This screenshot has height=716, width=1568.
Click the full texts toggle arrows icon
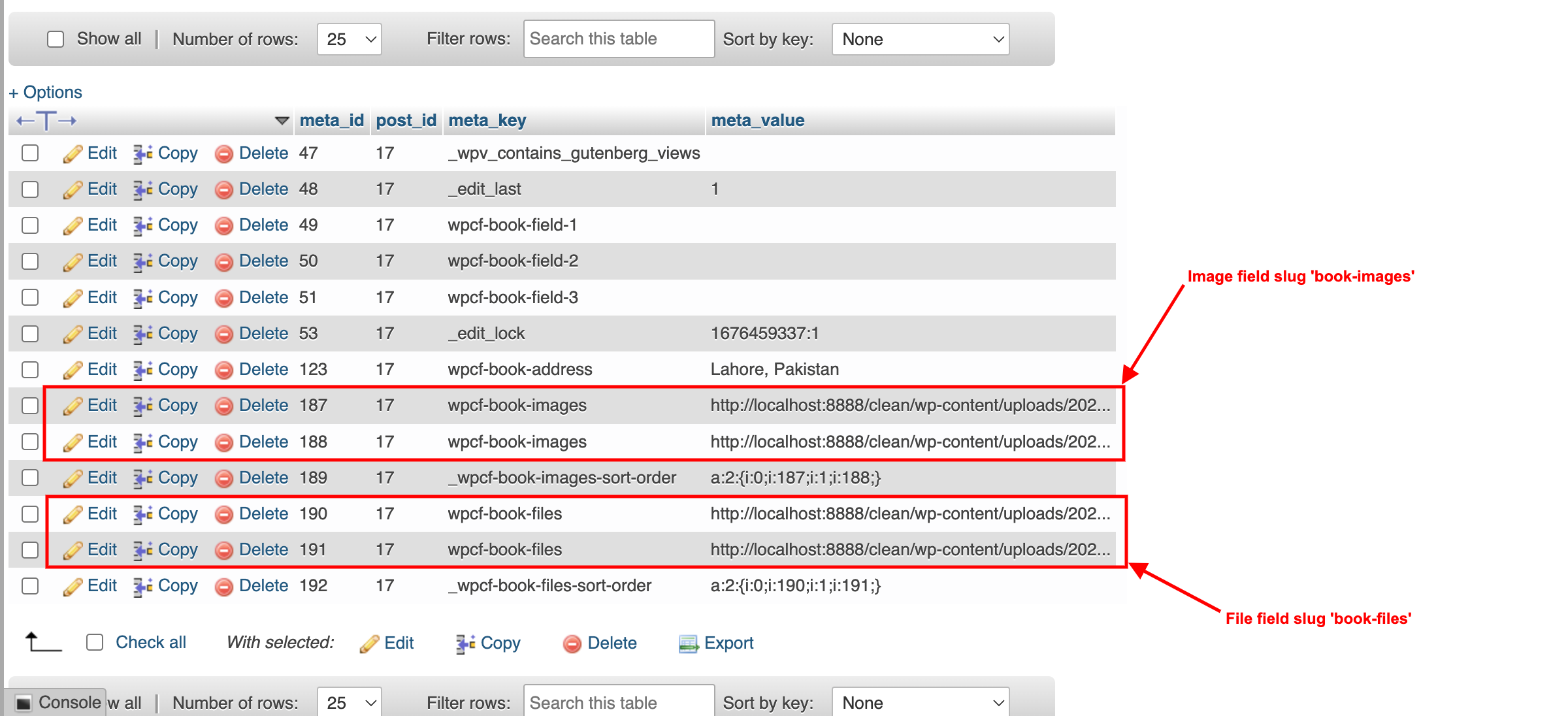tap(46, 121)
